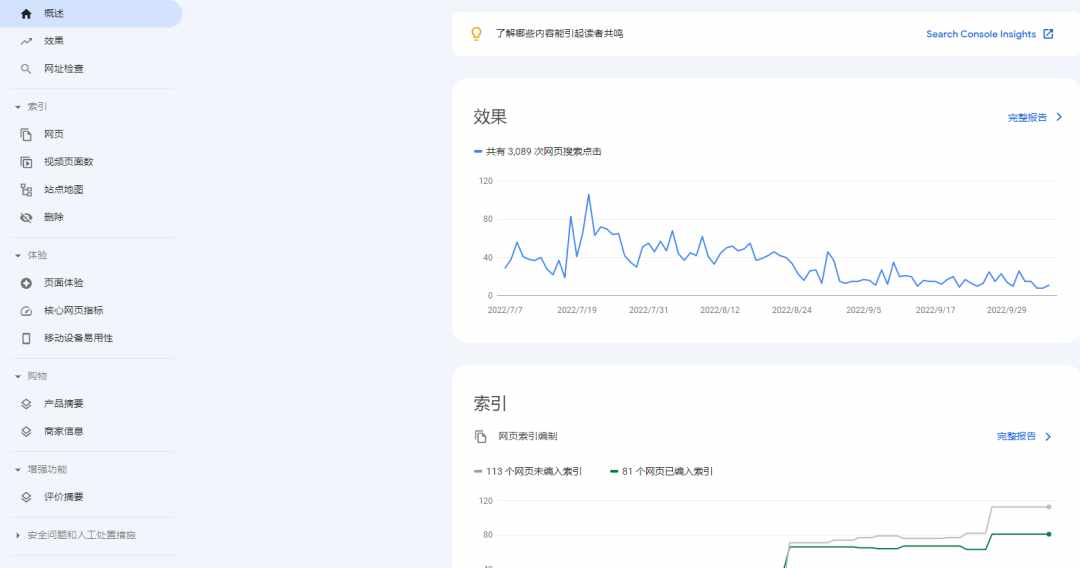
Task: Click the 了解哪些内容能引起读者共鸣 banner text
Action: (x=559, y=34)
